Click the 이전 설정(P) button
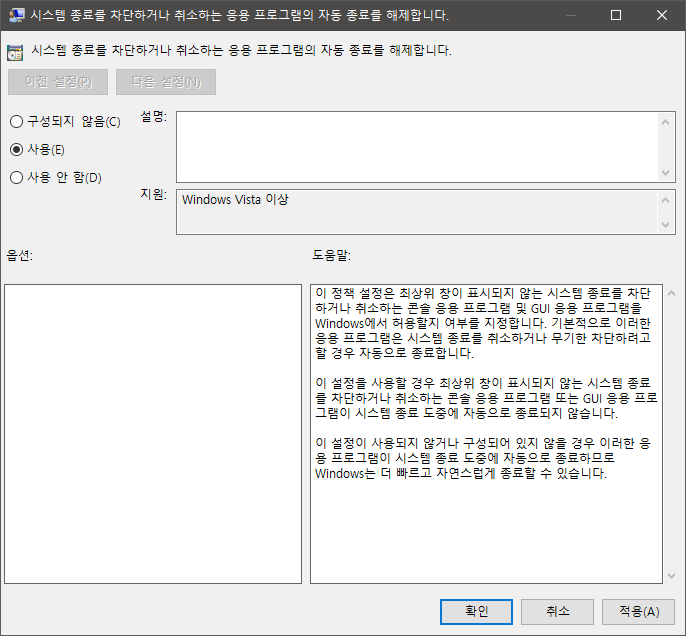The image size is (686, 636). 58,82
